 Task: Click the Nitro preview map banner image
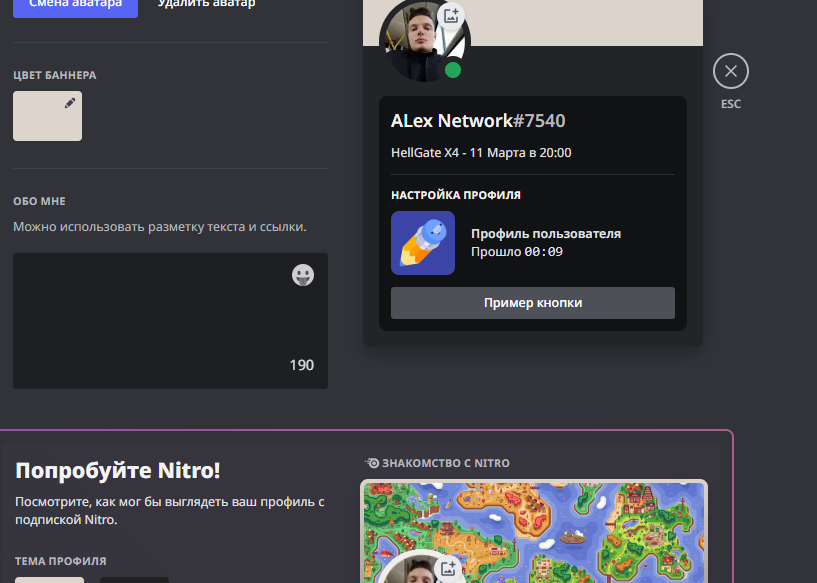point(534,531)
